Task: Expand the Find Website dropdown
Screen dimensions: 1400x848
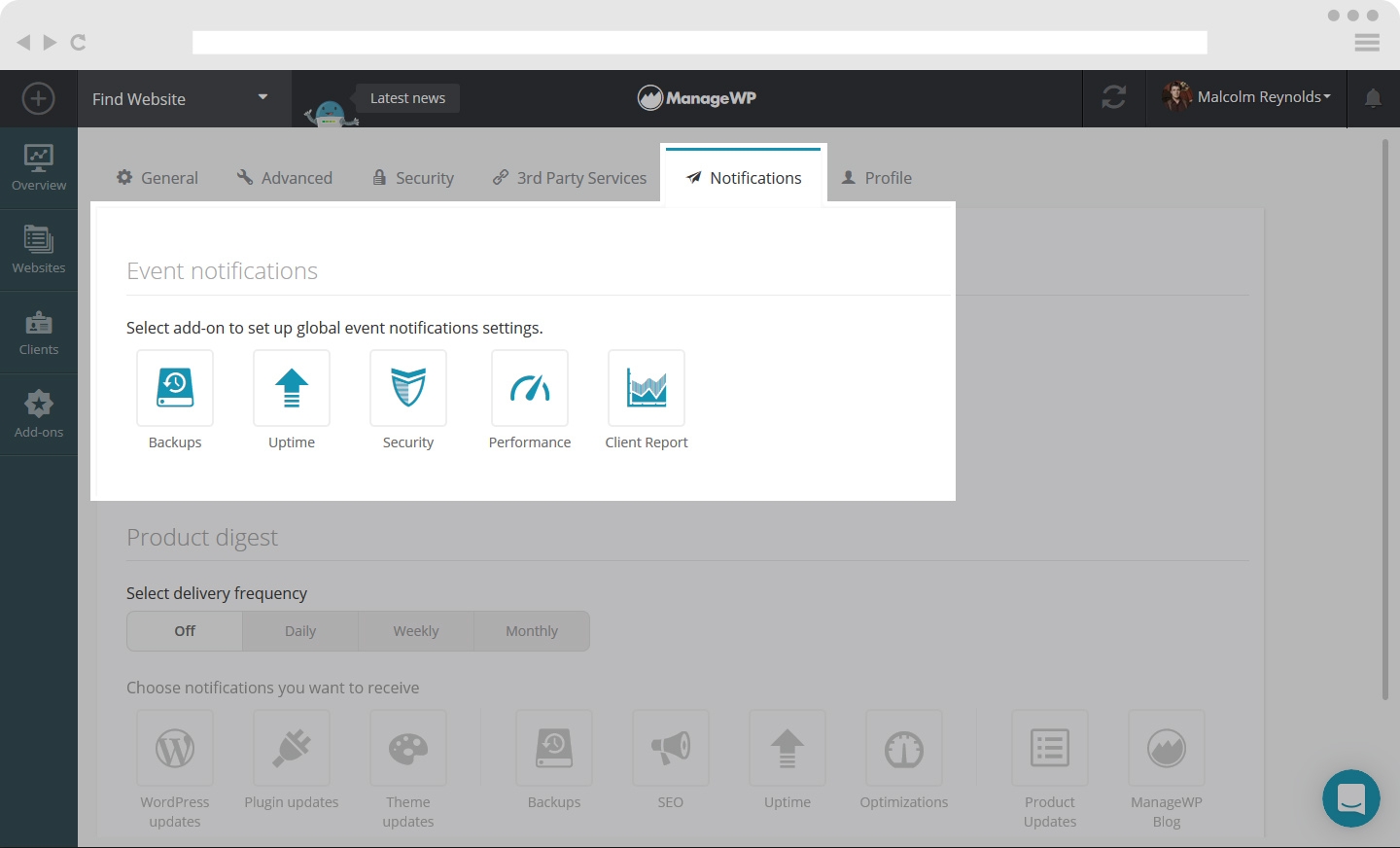Action: tap(184, 98)
